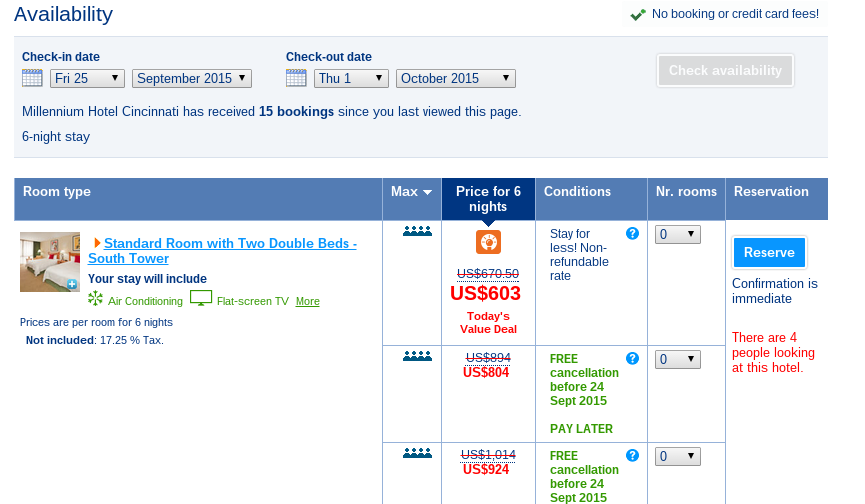Open the check-in date calendar icon
The height and width of the screenshot is (504, 865).
pyautogui.click(x=32, y=78)
